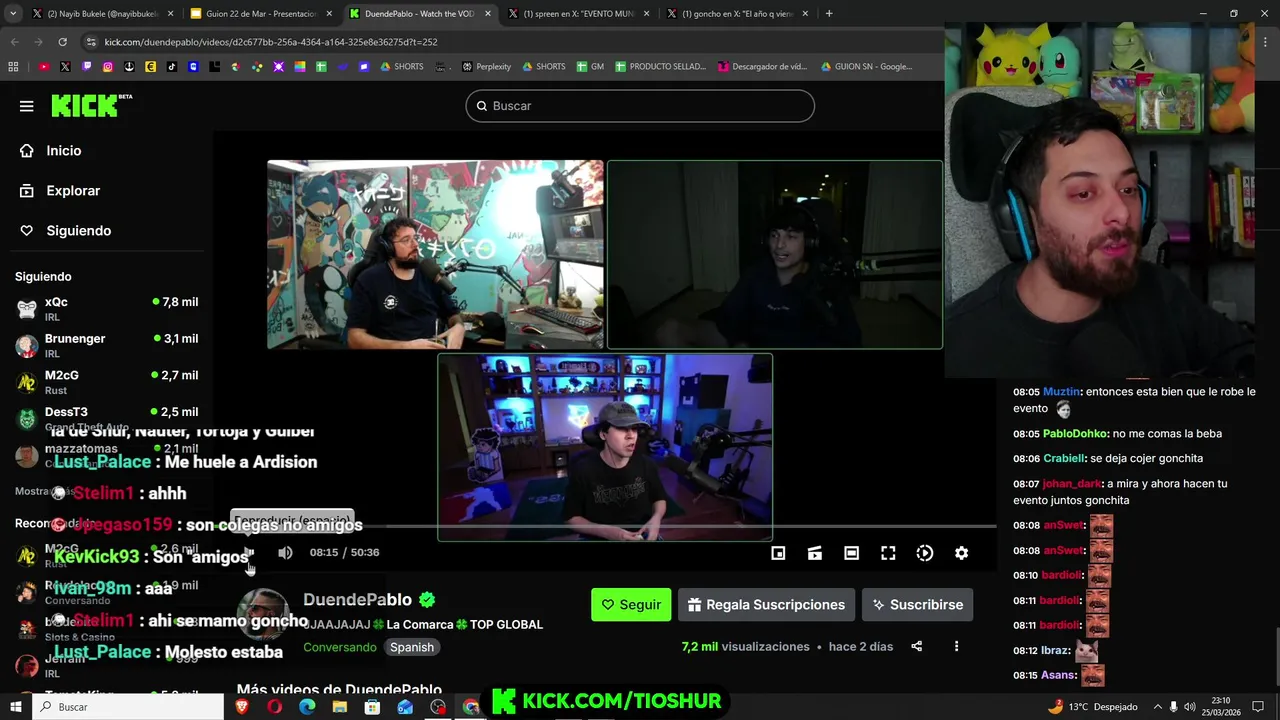Open the notification center icon
Viewport: 1280px width, 720px height.
click(x=1259, y=707)
